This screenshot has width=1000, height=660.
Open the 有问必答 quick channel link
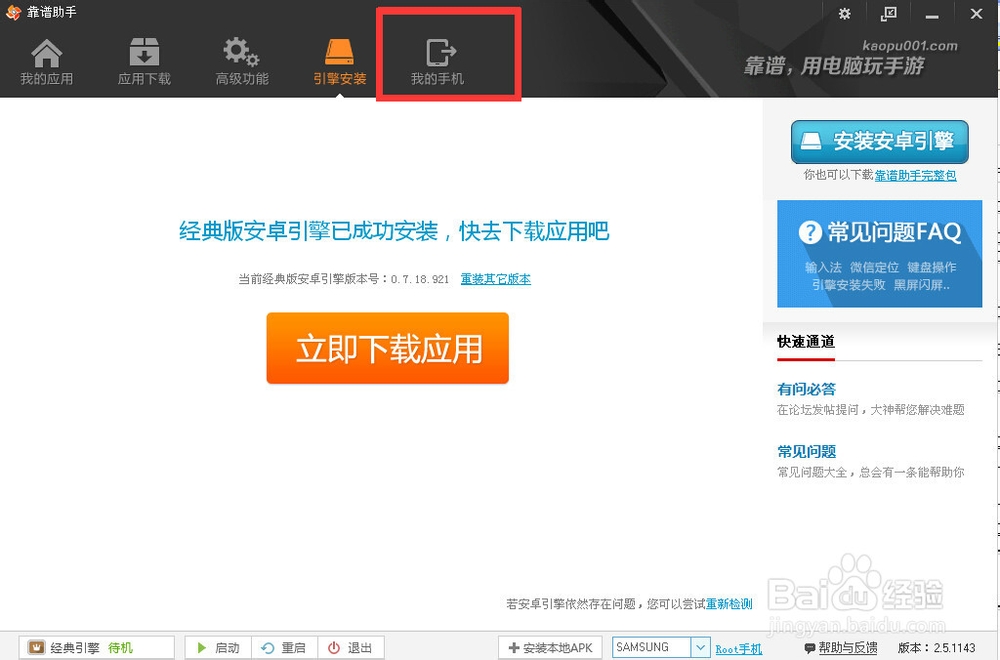point(805,389)
